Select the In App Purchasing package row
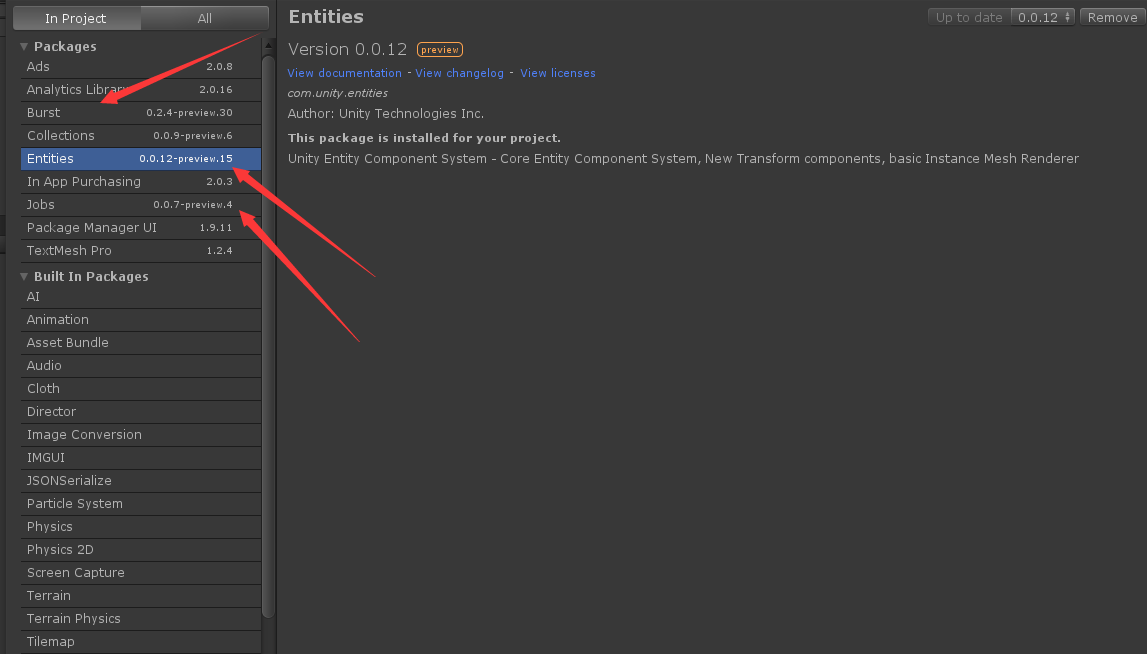The image size is (1147, 654). click(140, 181)
